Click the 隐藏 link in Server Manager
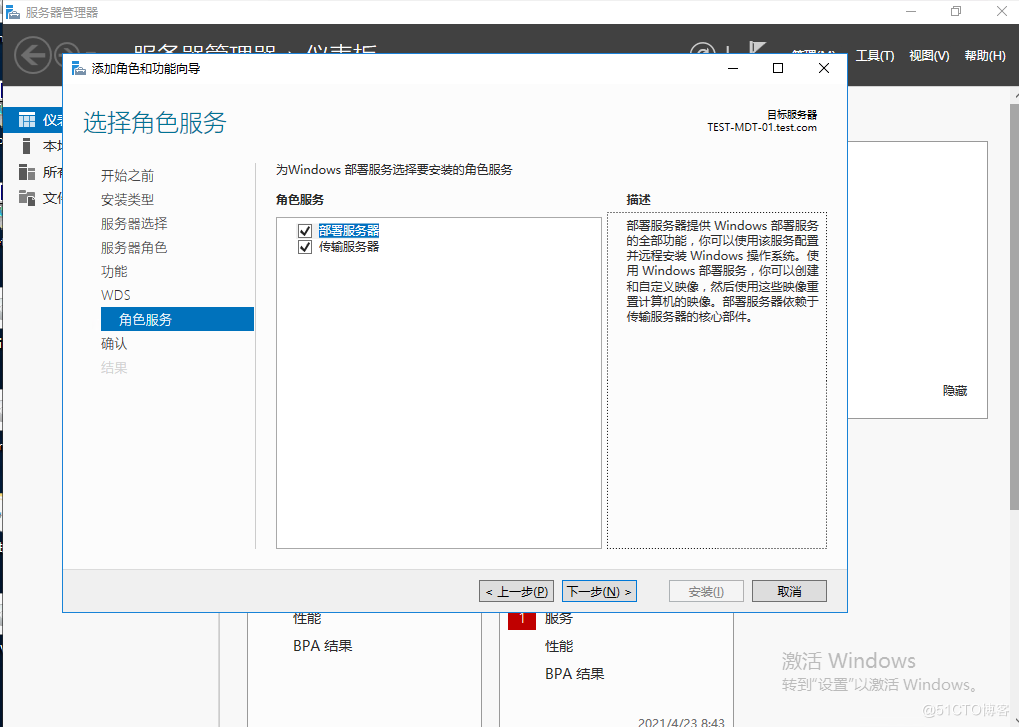This screenshot has width=1019, height=727. coord(955,390)
